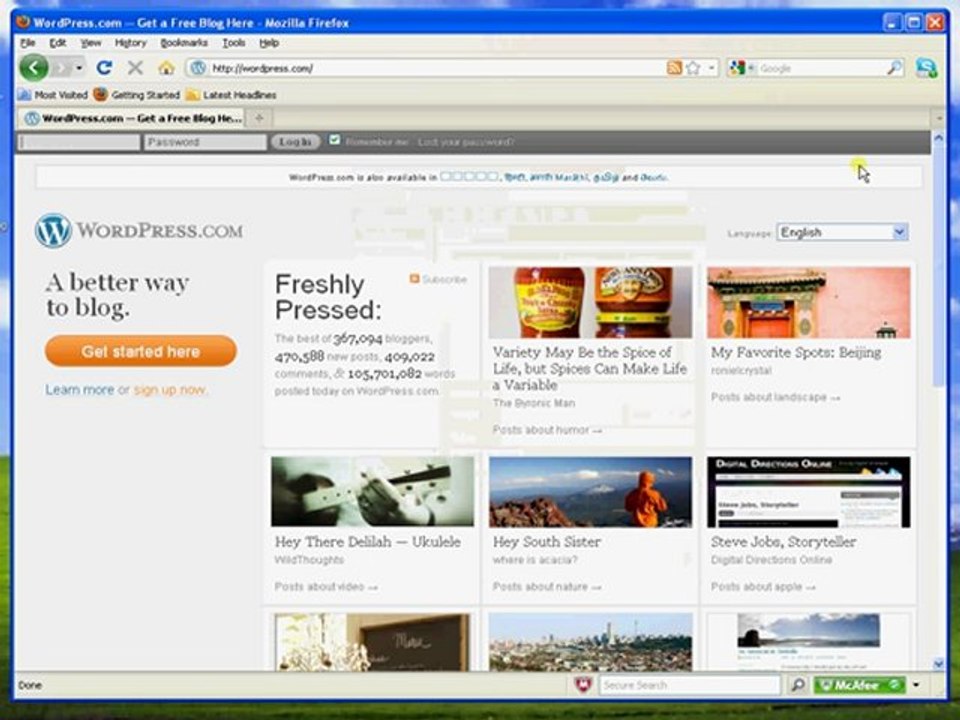Open the Beijing temple post thumbnail

pos(809,302)
